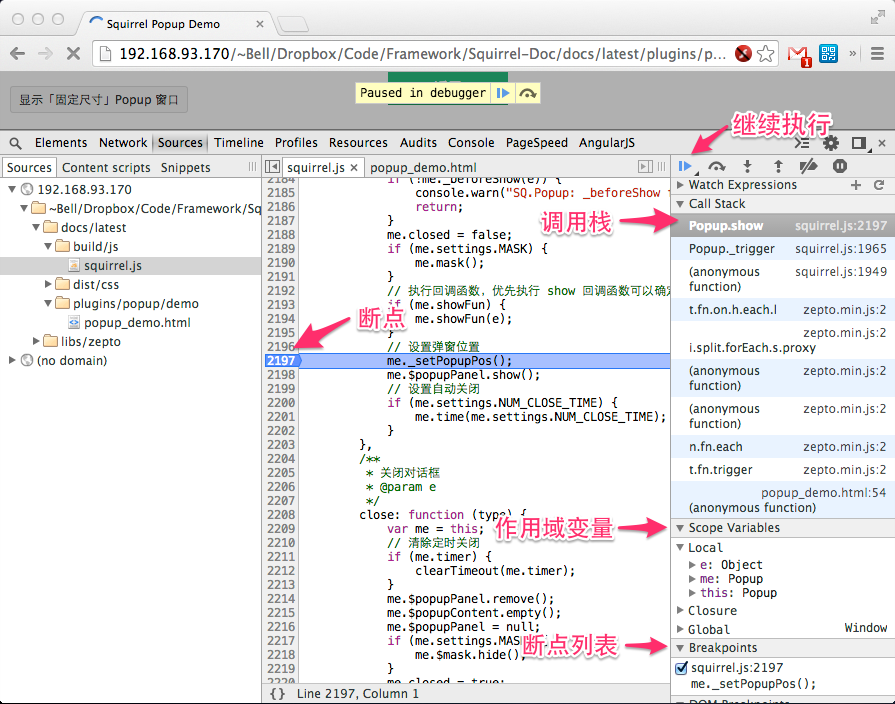The image size is (895, 704).
Task: Close the DevTools panel
Action: (882, 143)
